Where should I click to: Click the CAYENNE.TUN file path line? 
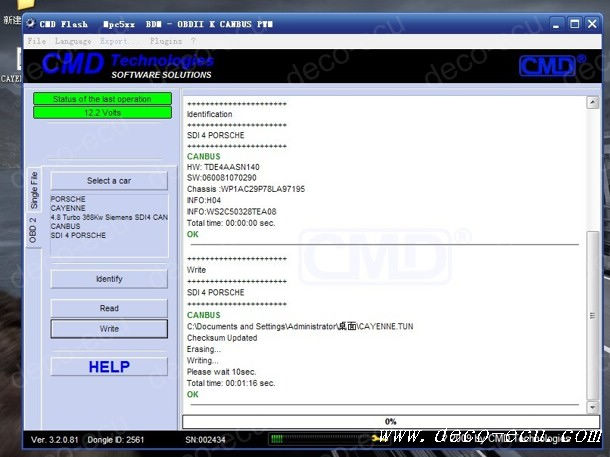point(300,326)
